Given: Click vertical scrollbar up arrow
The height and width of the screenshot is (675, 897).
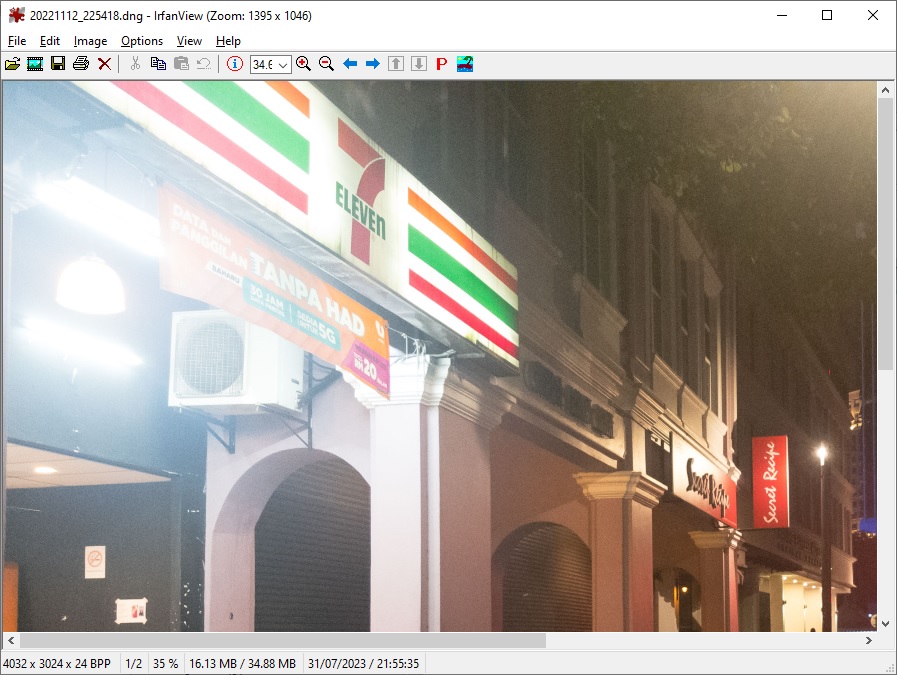Looking at the screenshot, I should pos(885,90).
